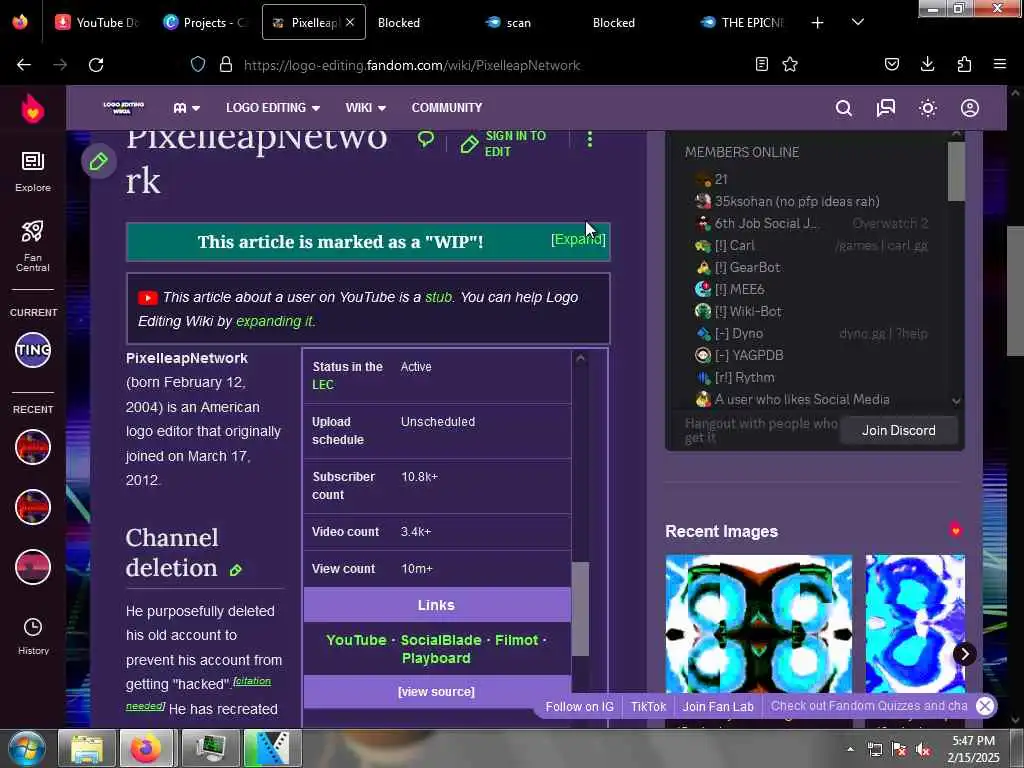Open the Fandom wiki navigation book dropdown
The height and width of the screenshot is (768, 1024).
(x=186, y=108)
